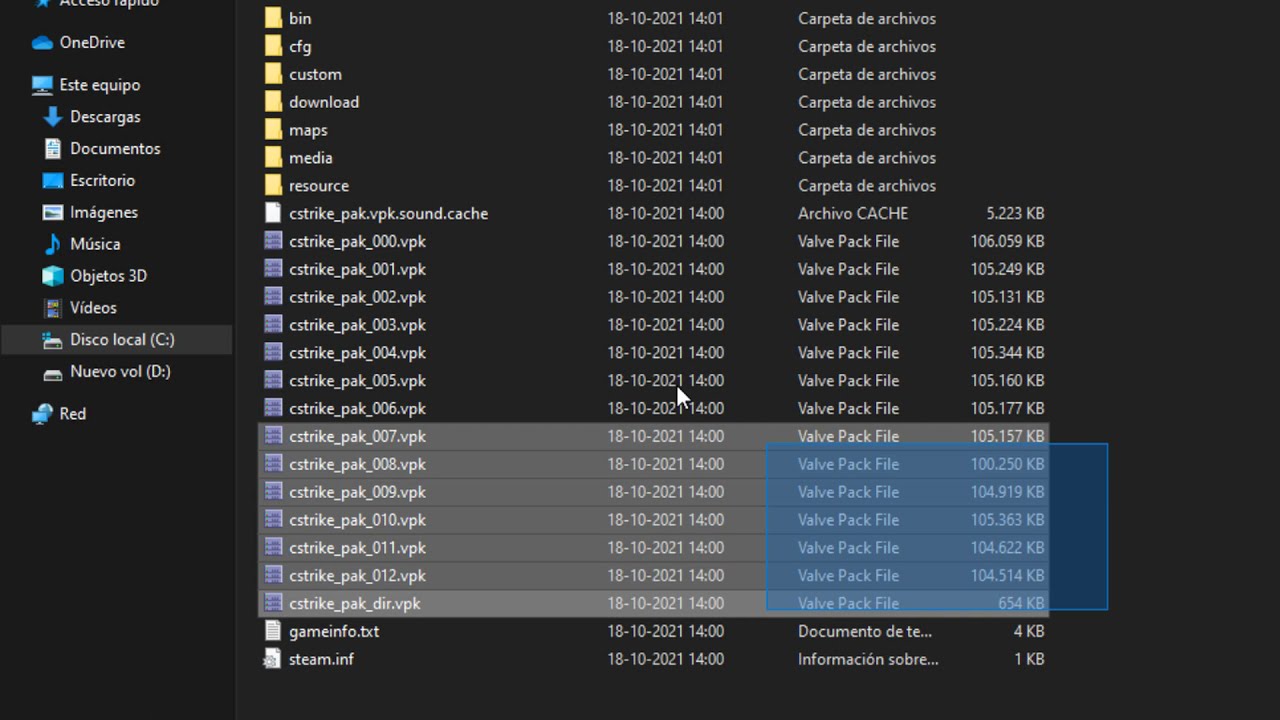
Task: Select Este equipo in navigation pane
Action: tap(100, 85)
